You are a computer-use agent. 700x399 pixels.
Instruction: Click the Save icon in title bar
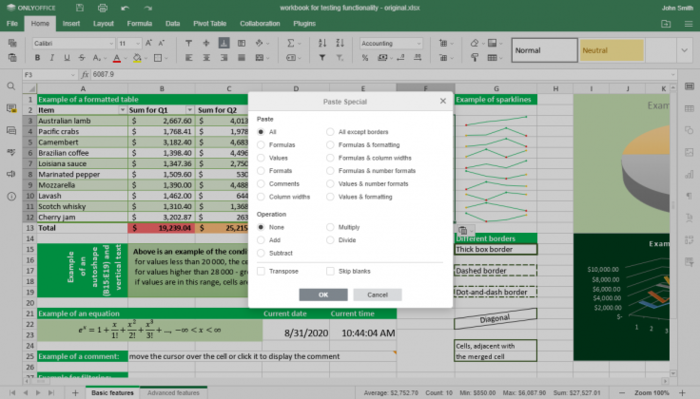click(79, 8)
